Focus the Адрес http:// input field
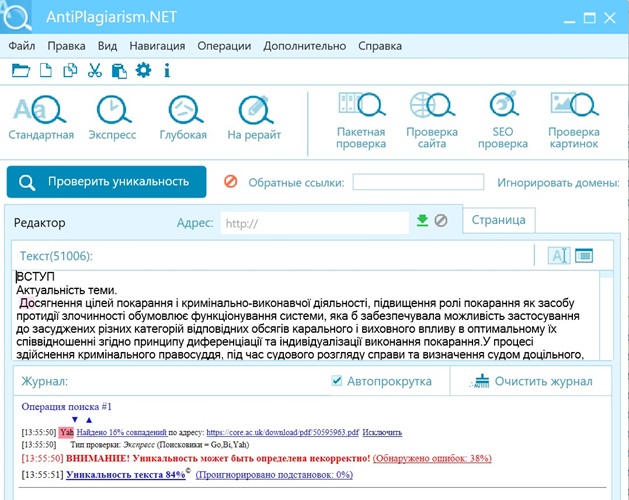 pyautogui.click(x=314, y=223)
